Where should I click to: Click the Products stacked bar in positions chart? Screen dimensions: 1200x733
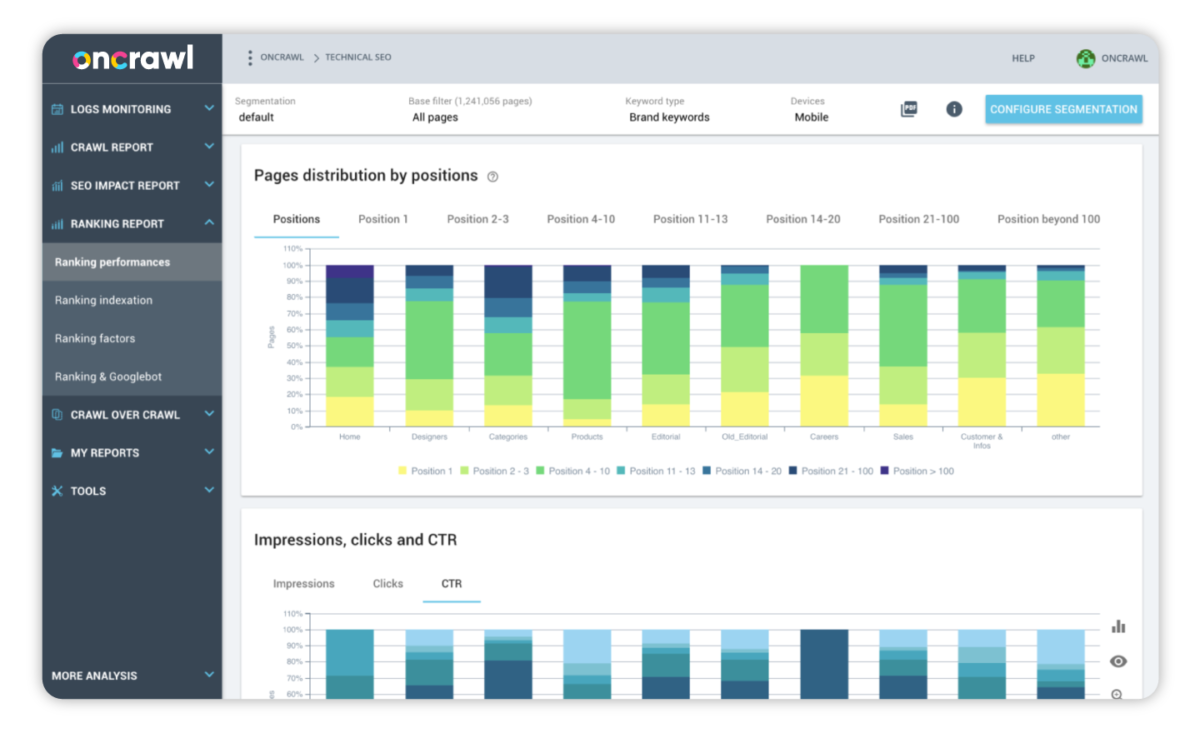tap(587, 346)
